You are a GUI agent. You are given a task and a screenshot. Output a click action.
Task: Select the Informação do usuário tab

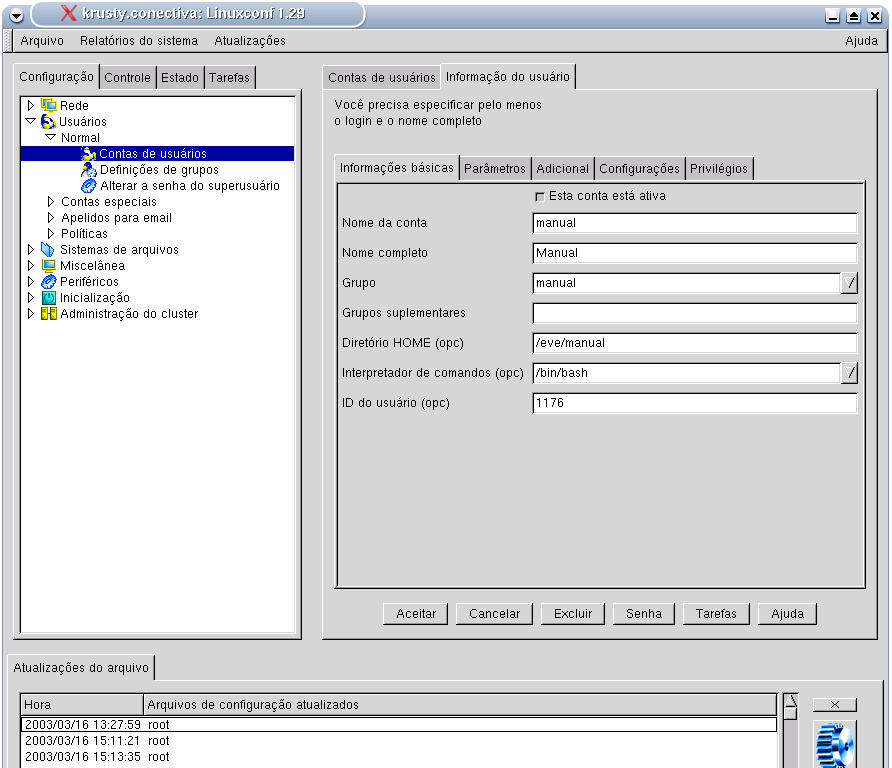click(x=508, y=76)
